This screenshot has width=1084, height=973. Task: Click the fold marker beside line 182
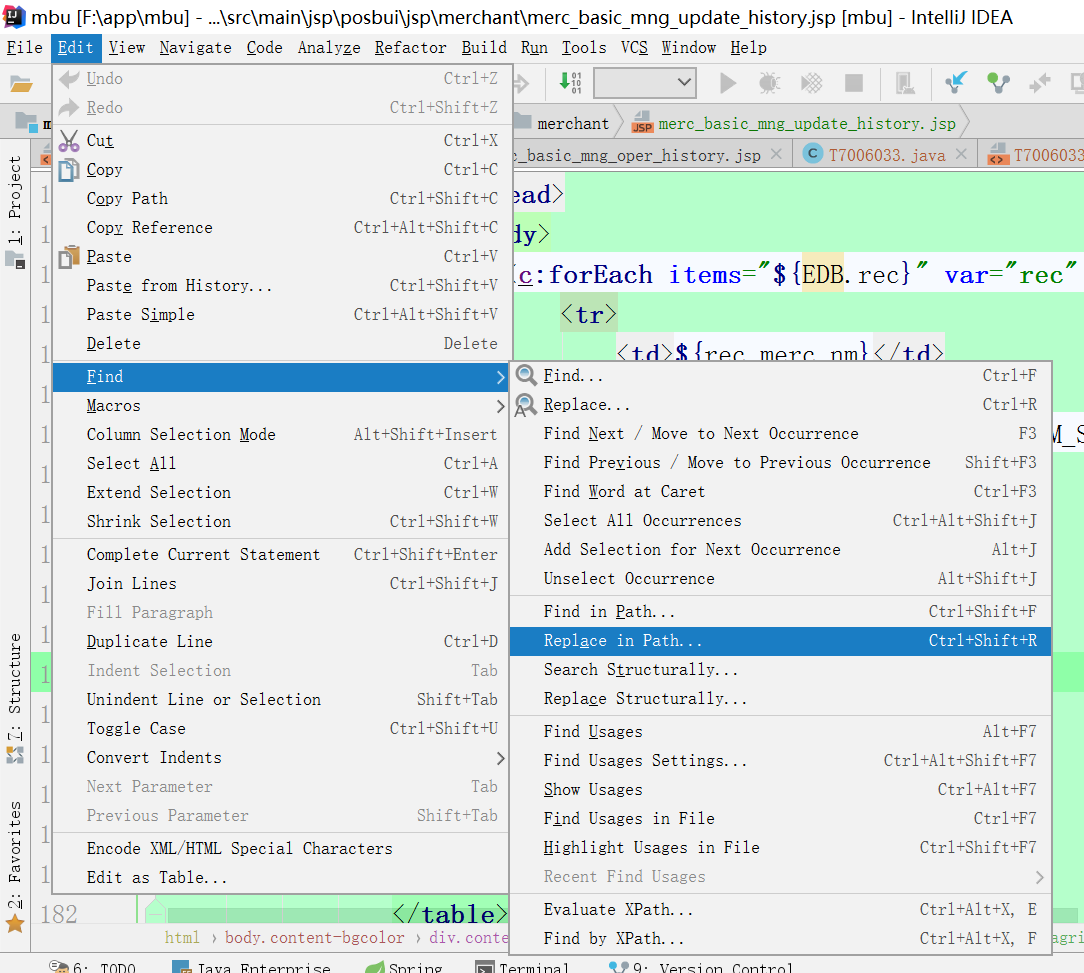(155, 911)
